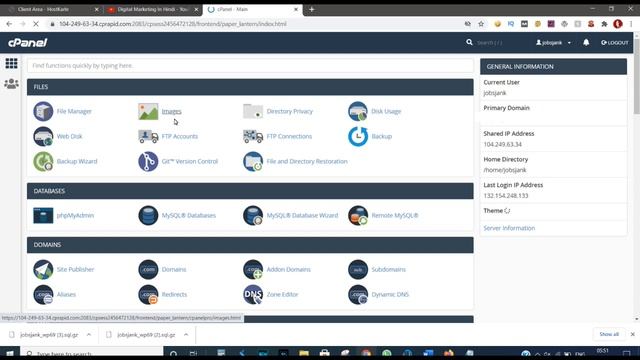Switch to the Client Area - HostKarle tab
This screenshot has height=360, width=640.
coord(50,9)
